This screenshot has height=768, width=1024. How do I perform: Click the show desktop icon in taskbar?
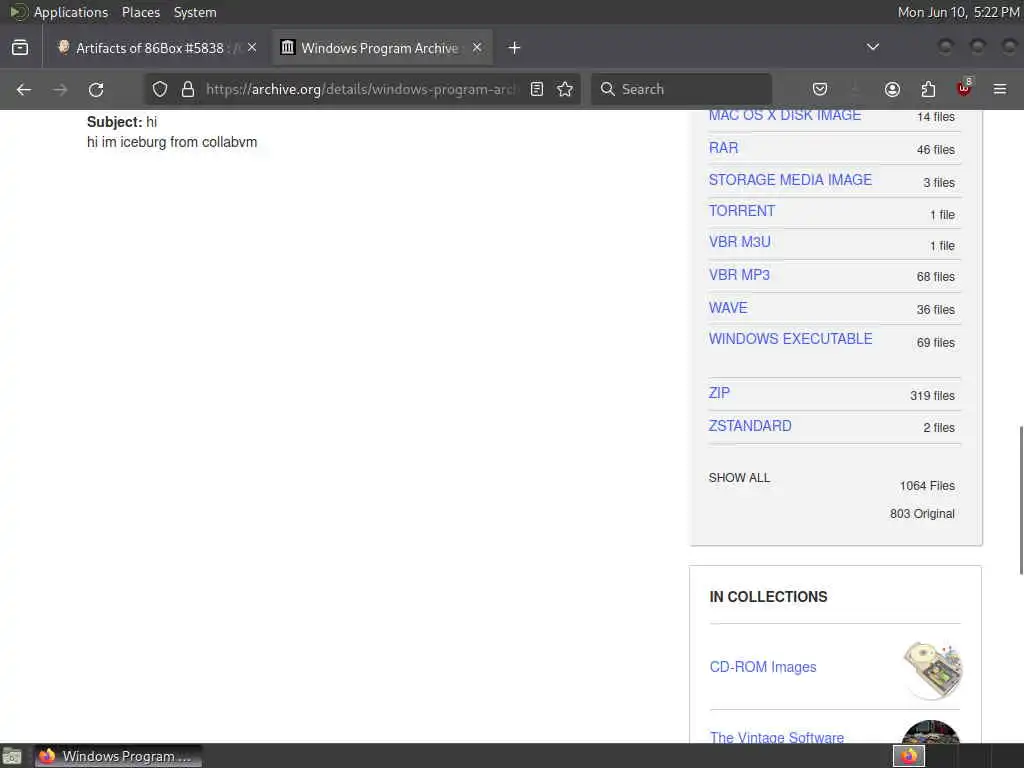click(x=12, y=756)
